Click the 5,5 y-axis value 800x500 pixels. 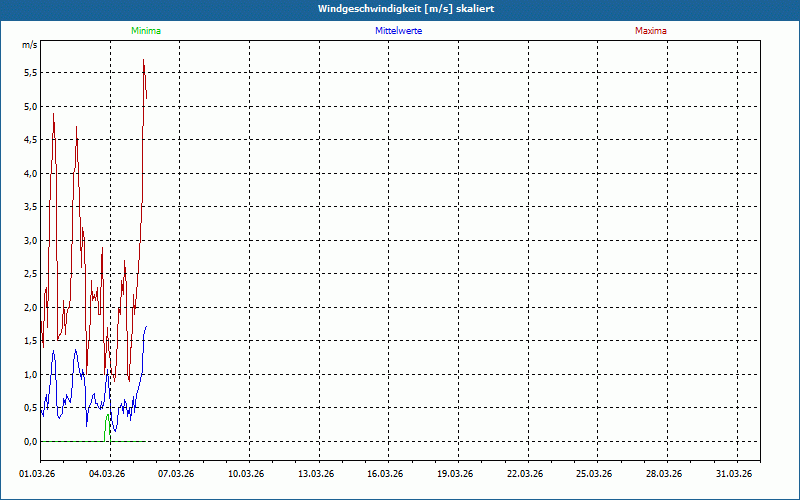coord(30,73)
